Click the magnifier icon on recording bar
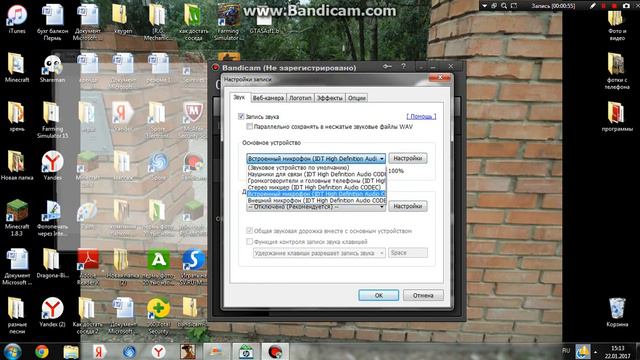The width and height of the screenshot is (640, 360). click(504, 6)
